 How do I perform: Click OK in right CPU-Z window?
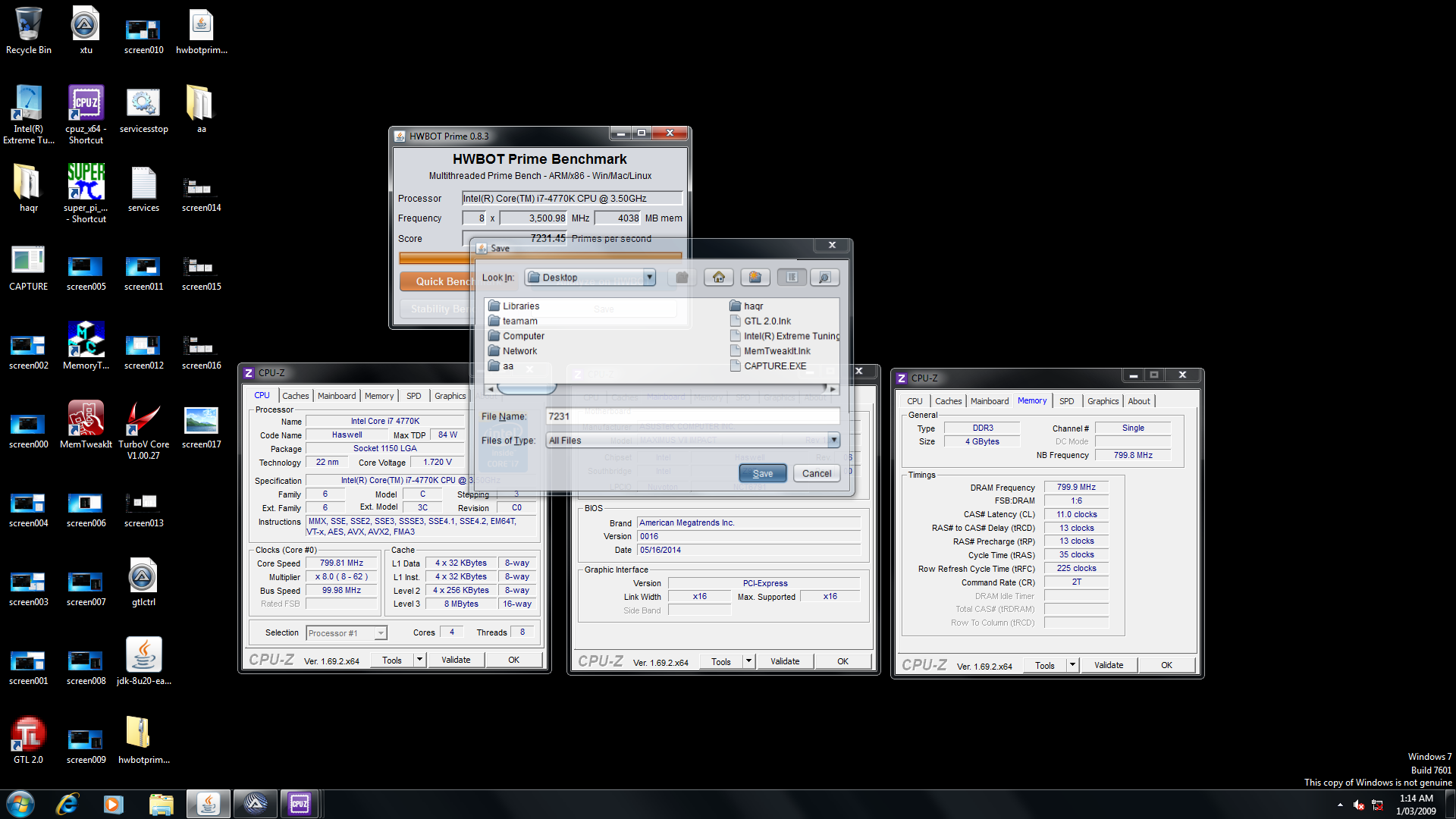click(1166, 665)
